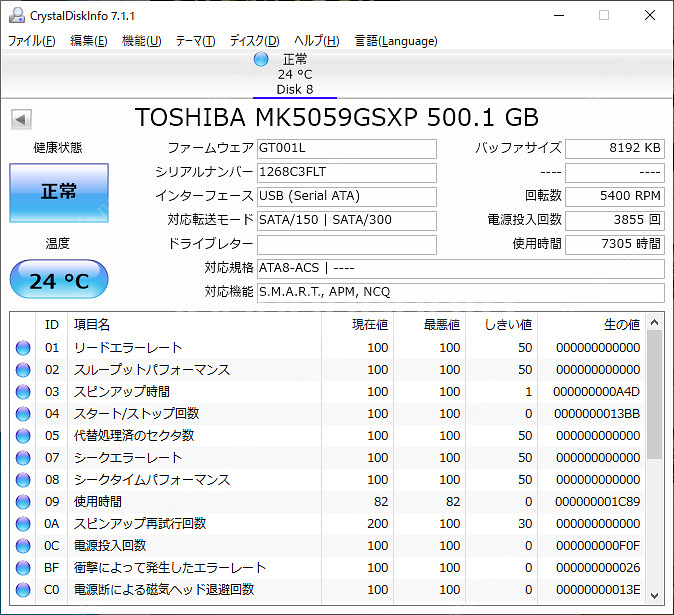The width and height of the screenshot is (674, 615).
Task: Click status orb for ID 02 スループットパフォーマンス
Action: [x=23, y=370]
